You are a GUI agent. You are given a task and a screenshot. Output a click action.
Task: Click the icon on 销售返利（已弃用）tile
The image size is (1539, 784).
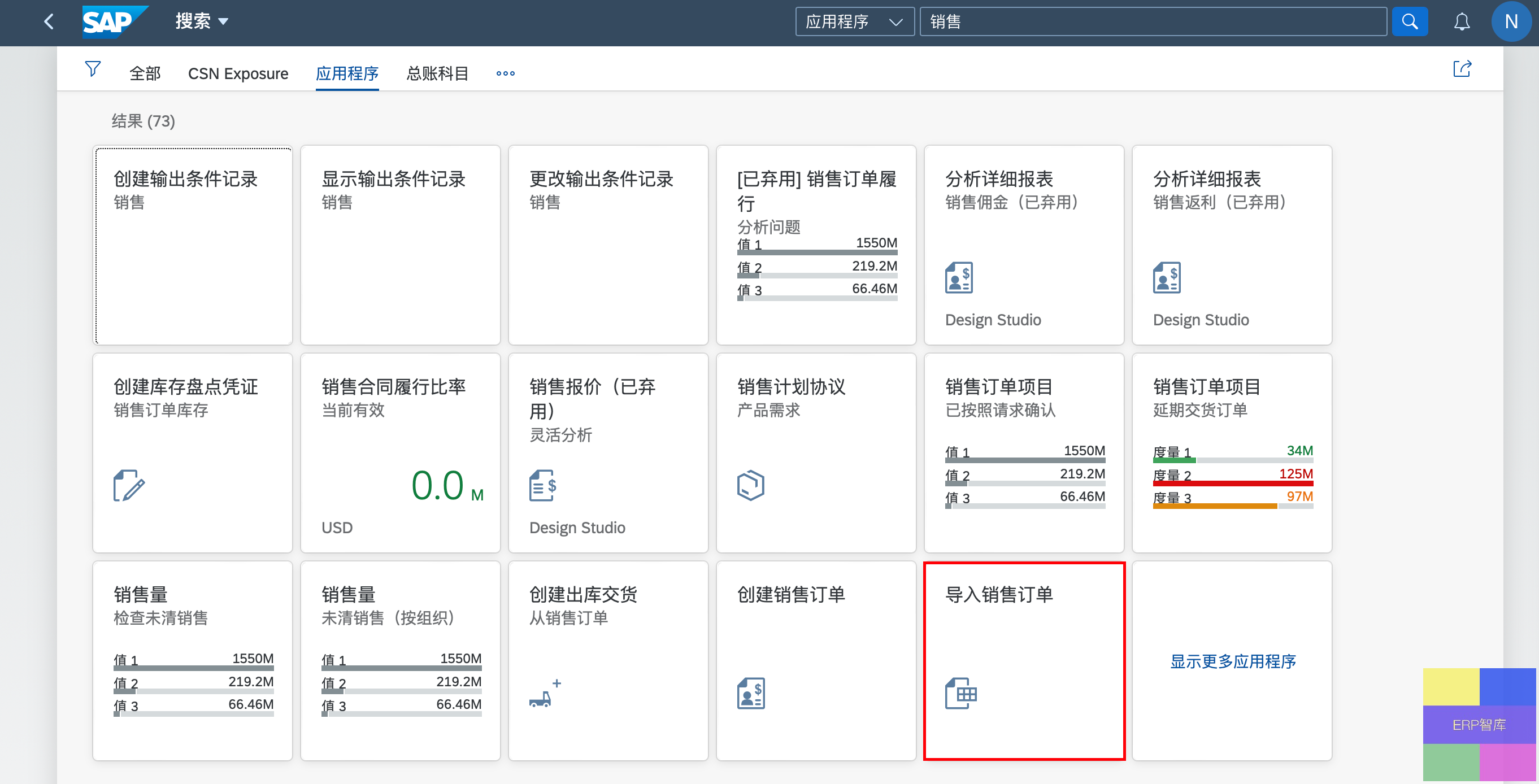click(x=1167, y=278)
